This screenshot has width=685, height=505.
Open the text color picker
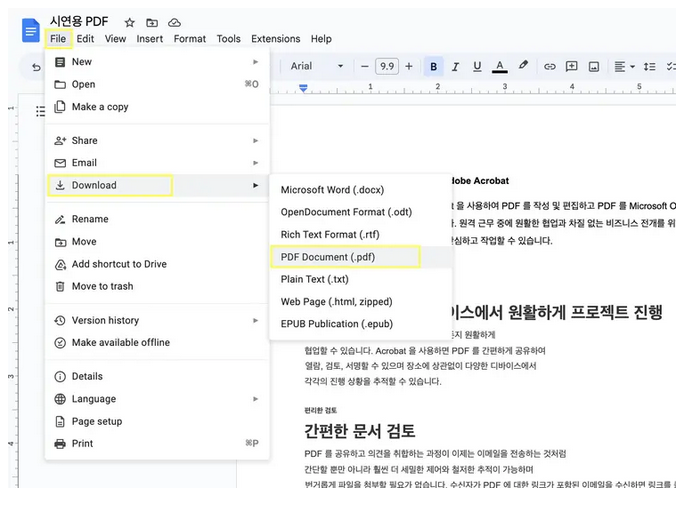click(501, 67)
